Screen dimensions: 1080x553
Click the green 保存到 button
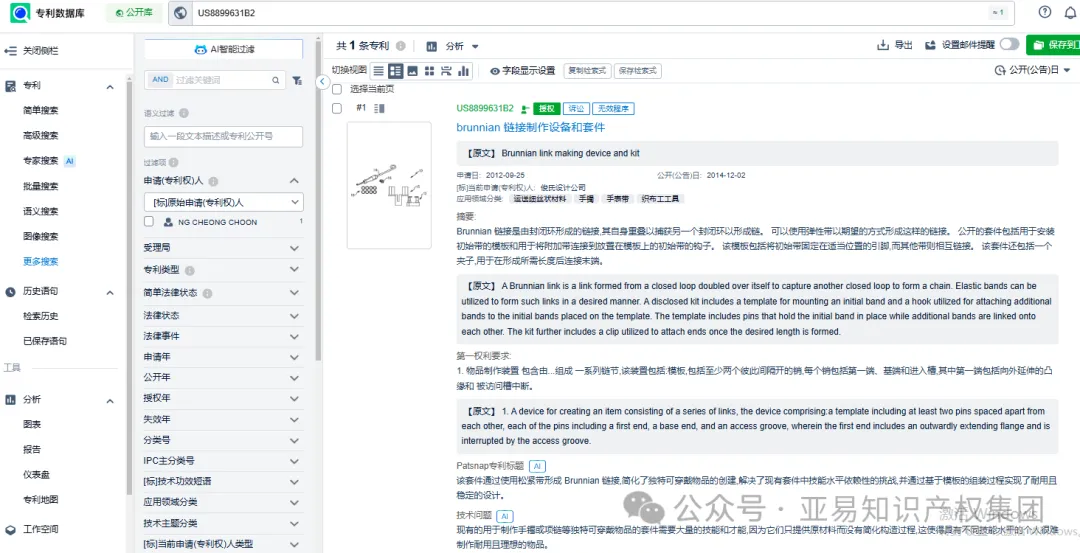(1052, 45)
